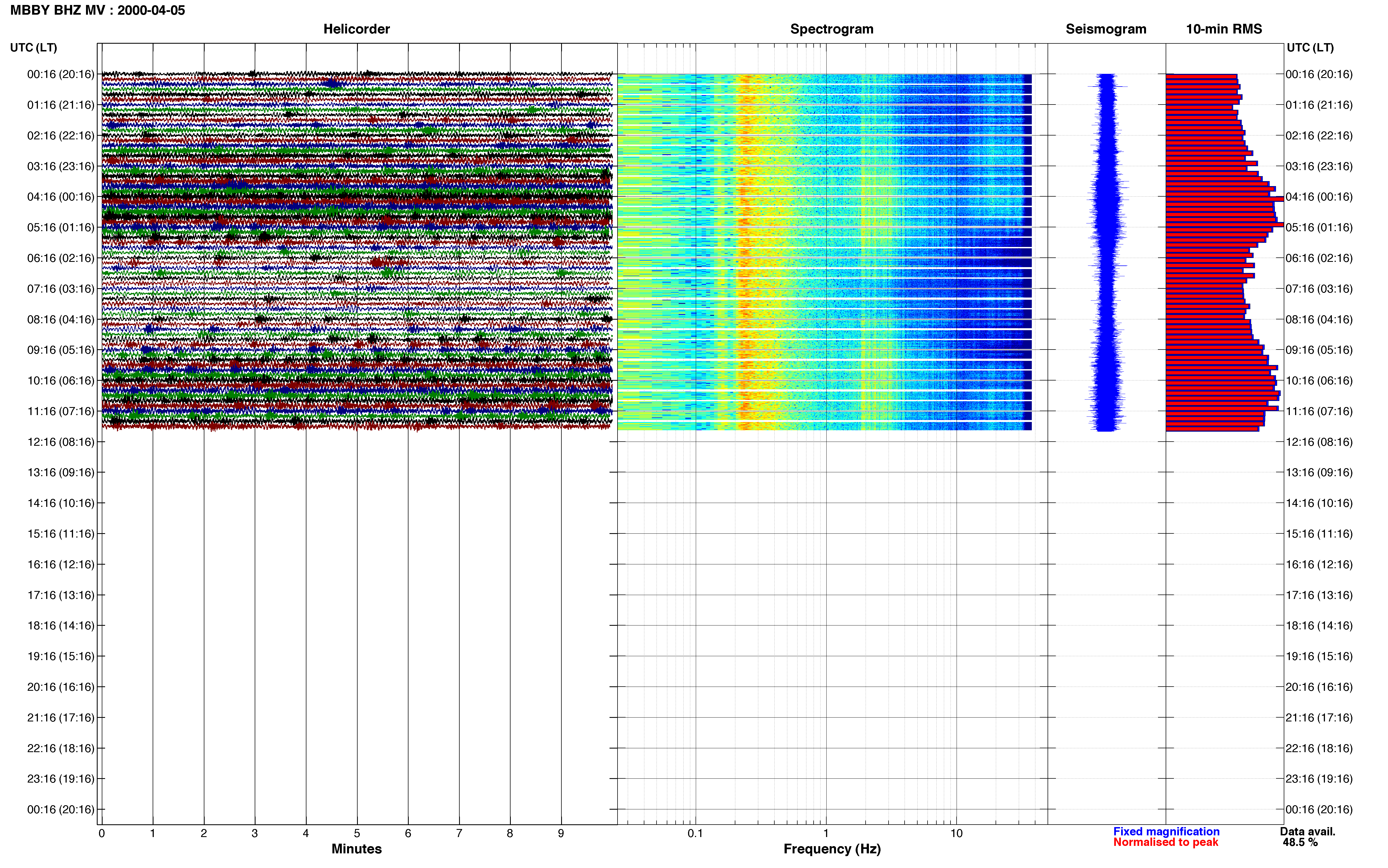Select the Spectrogram panel title
This screenshot has width=1388, height=868.
pos(832,29)
